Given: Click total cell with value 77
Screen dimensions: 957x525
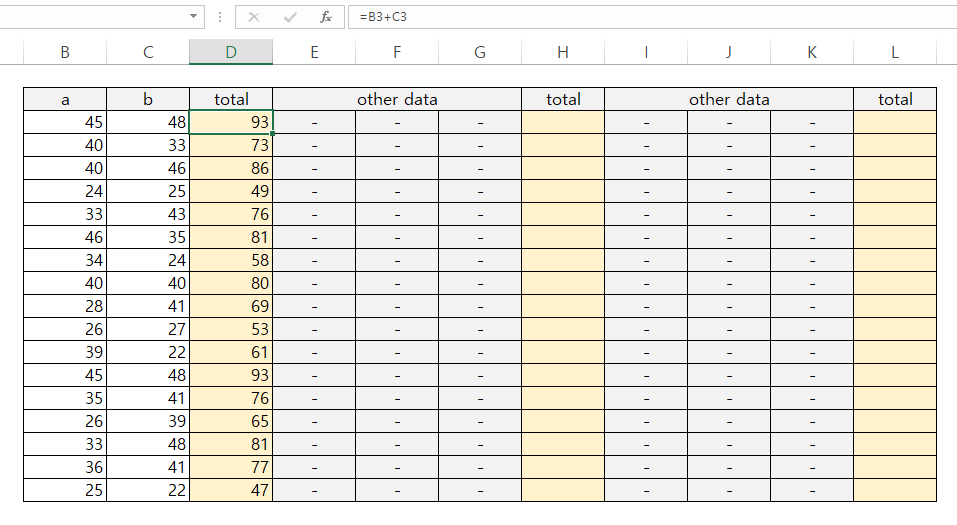Looking at the screenshot, I should [231, 467].
